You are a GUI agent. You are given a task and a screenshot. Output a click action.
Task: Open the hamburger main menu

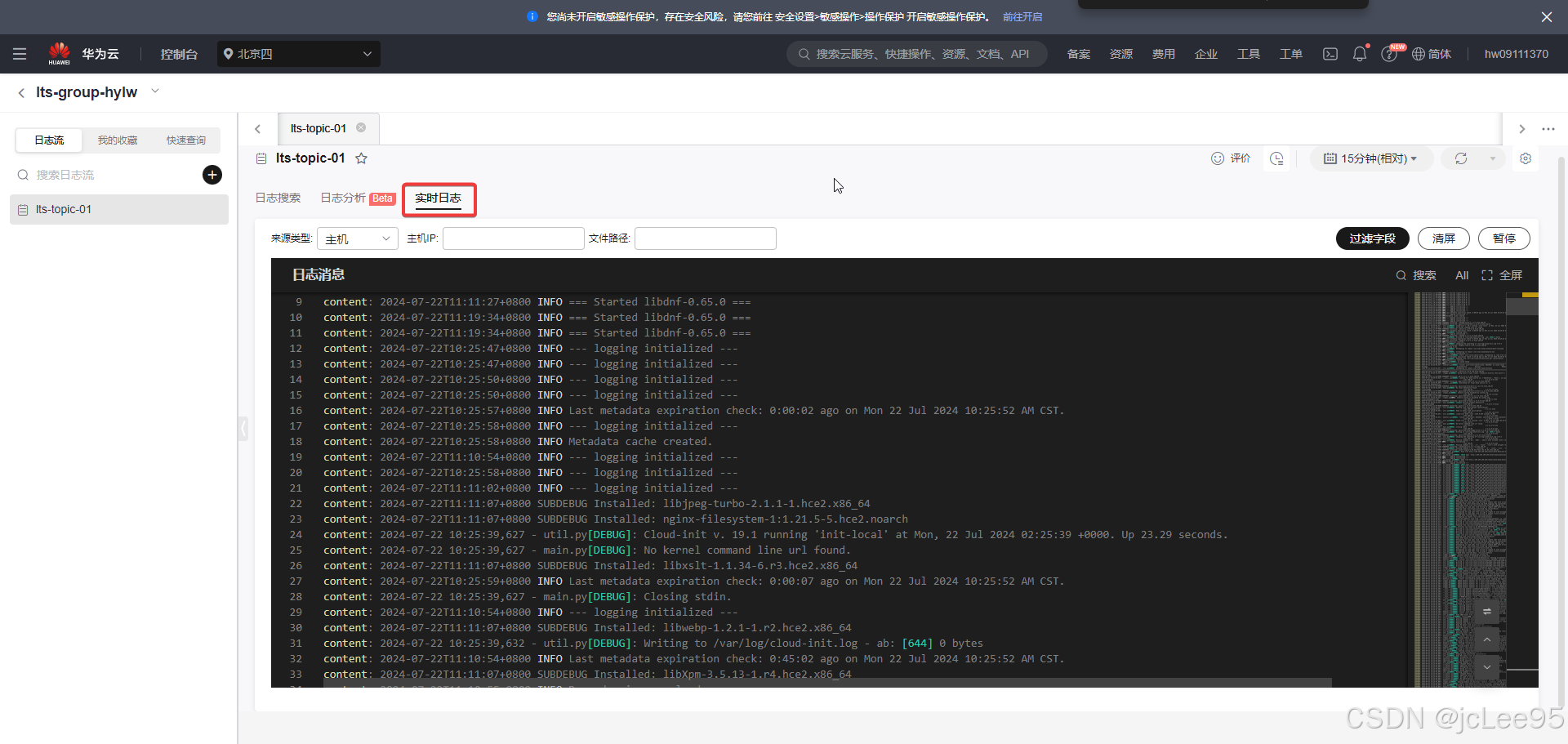tap(20, 54)
